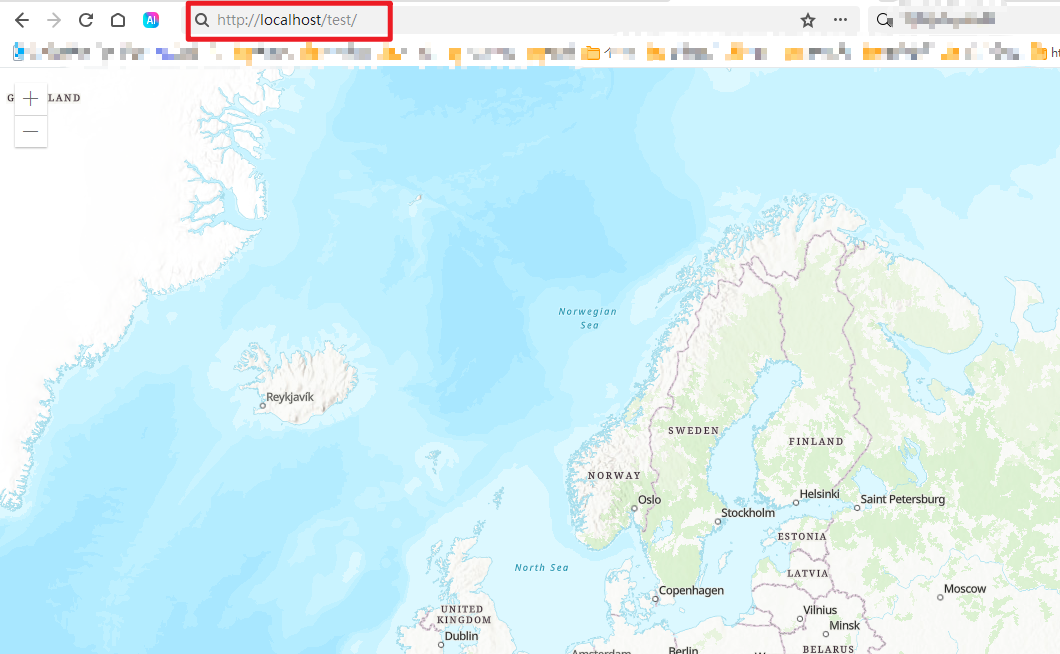The width and height of the screenshot is (1060, 654).
Task: Click the BELARUS country label
Action: click(829, 649)
